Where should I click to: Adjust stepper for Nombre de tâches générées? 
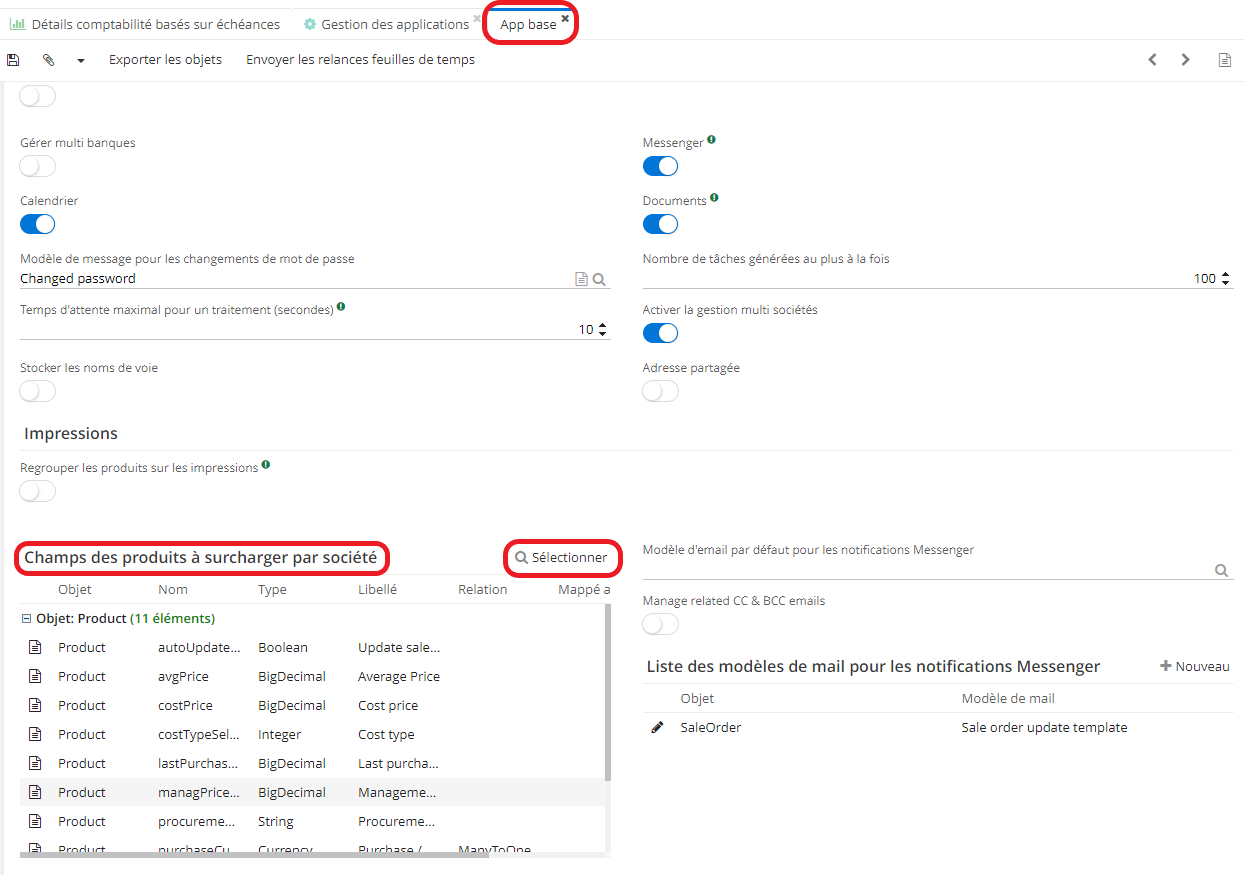coord(1226,279)
